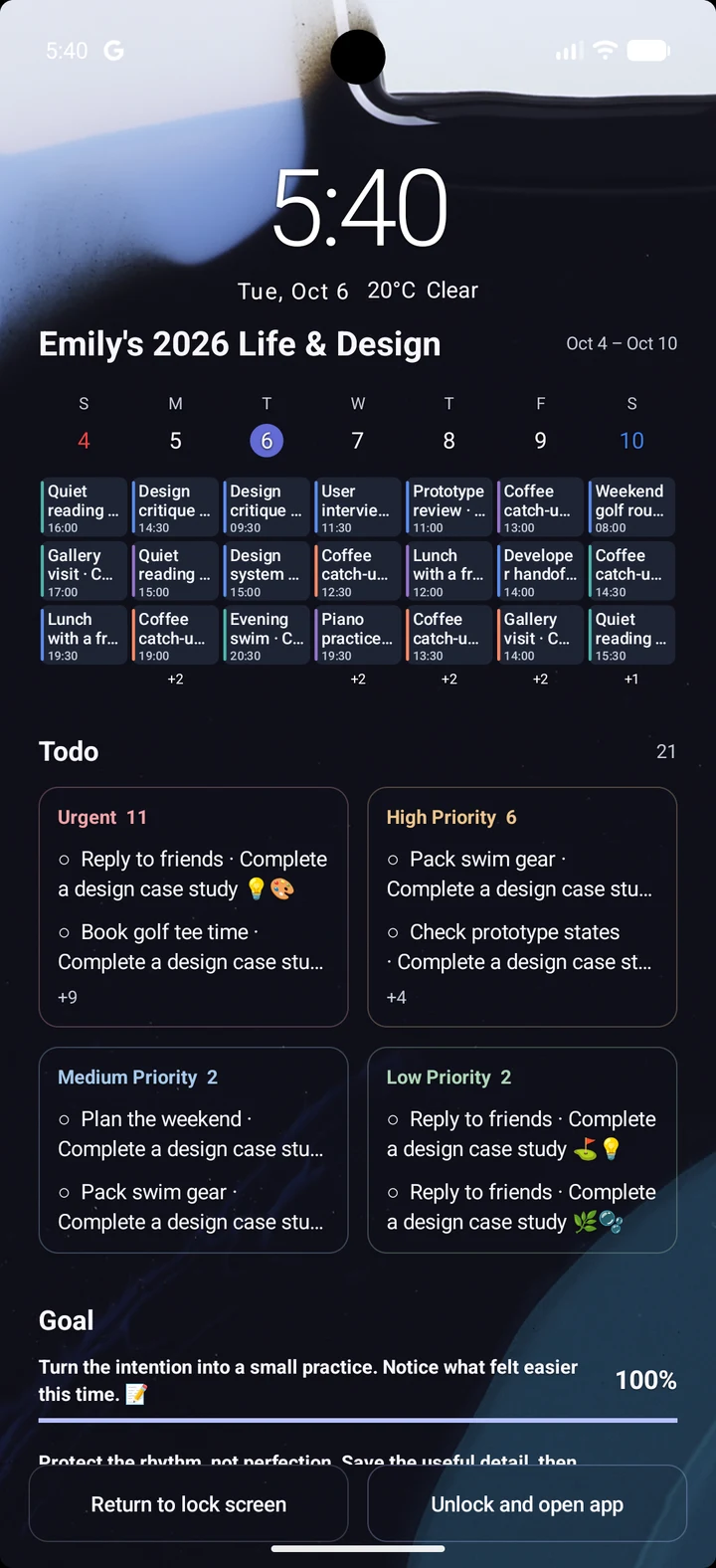Mark Check prototype states as done
This screenshot has width=716, height=1568.
393,933
